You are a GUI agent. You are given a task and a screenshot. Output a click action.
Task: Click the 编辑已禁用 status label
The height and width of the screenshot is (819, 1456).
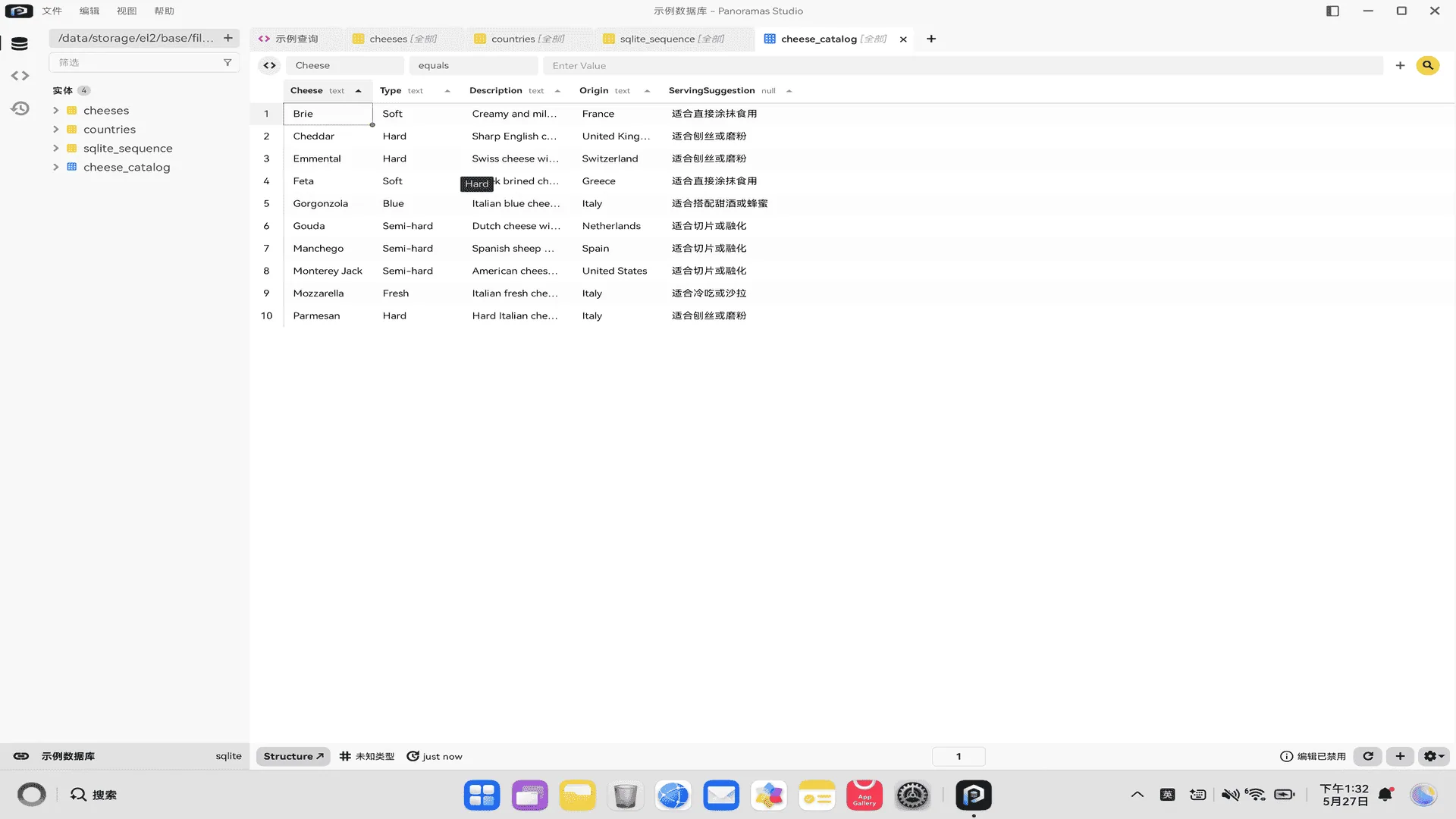pyautogui.click(x=1313, y=756)
